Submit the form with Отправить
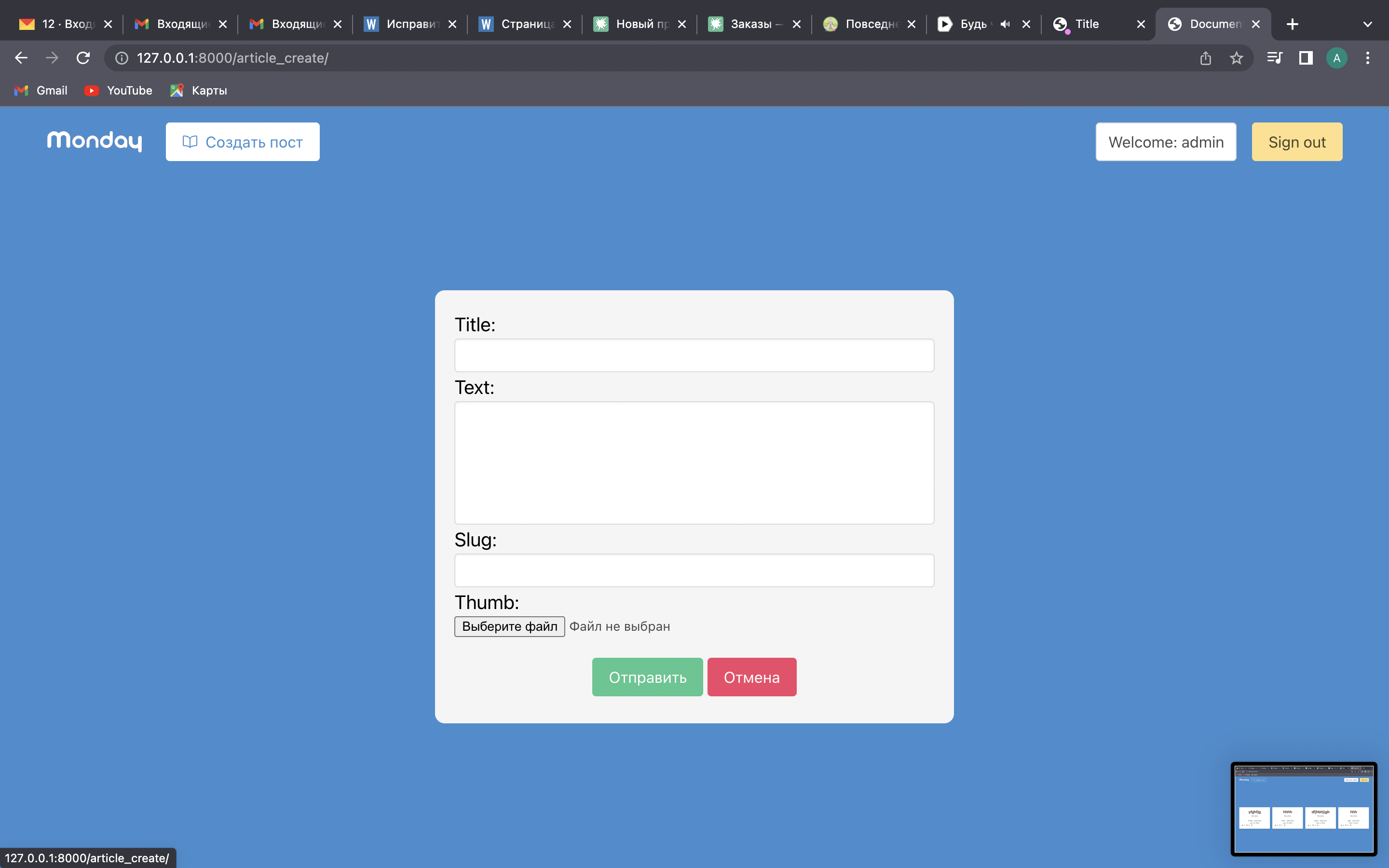 click(647, 677)
